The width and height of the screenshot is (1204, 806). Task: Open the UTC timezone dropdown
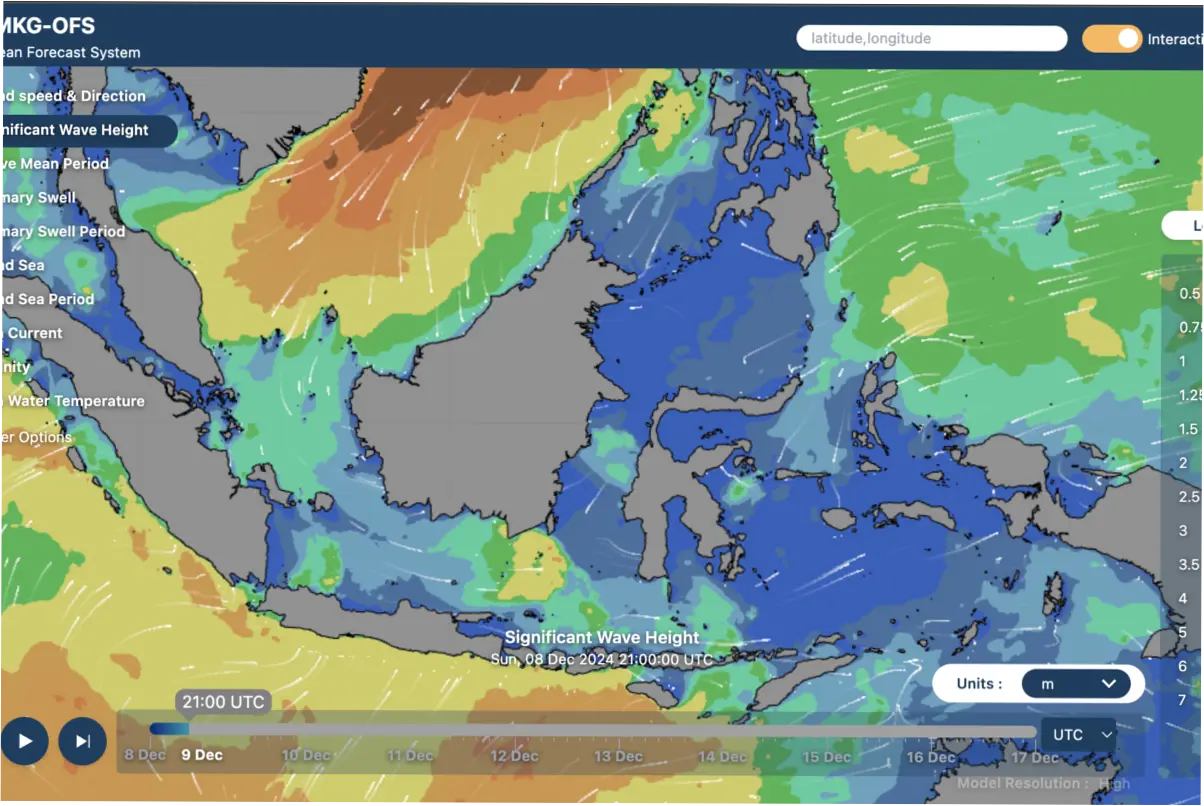(1079, 735)
